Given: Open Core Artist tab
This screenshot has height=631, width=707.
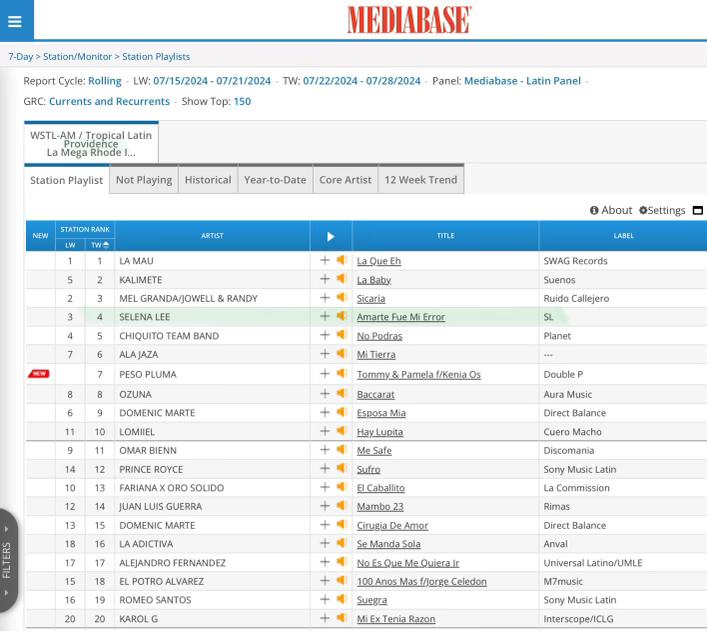Looking at the screenshot, I should pyautogui.click(x=345, y=180).
